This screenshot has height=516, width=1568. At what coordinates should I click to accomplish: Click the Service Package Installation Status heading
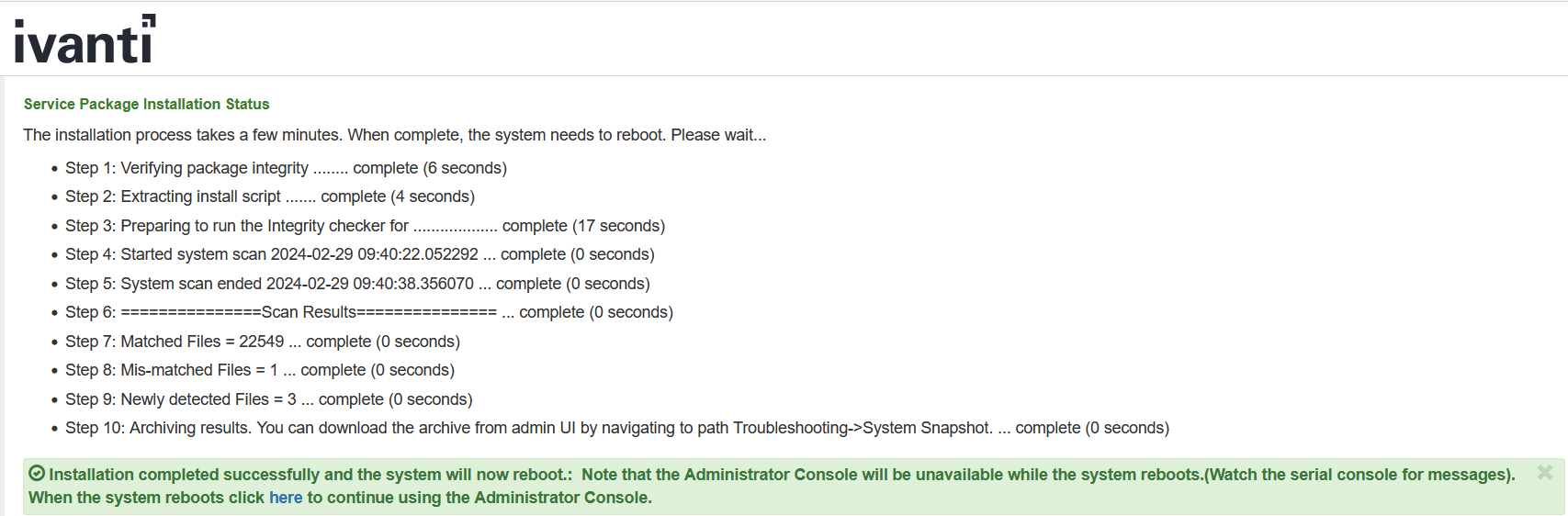click(x=146, y=105)
